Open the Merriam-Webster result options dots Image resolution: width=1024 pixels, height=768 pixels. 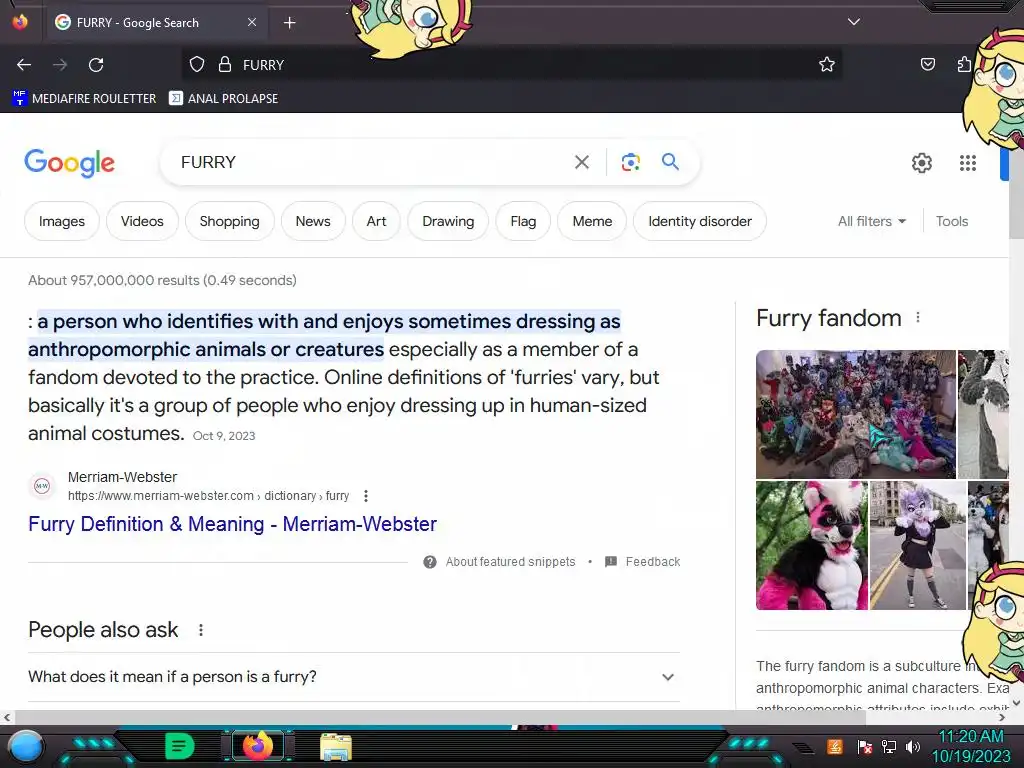[x=366, y=496]
